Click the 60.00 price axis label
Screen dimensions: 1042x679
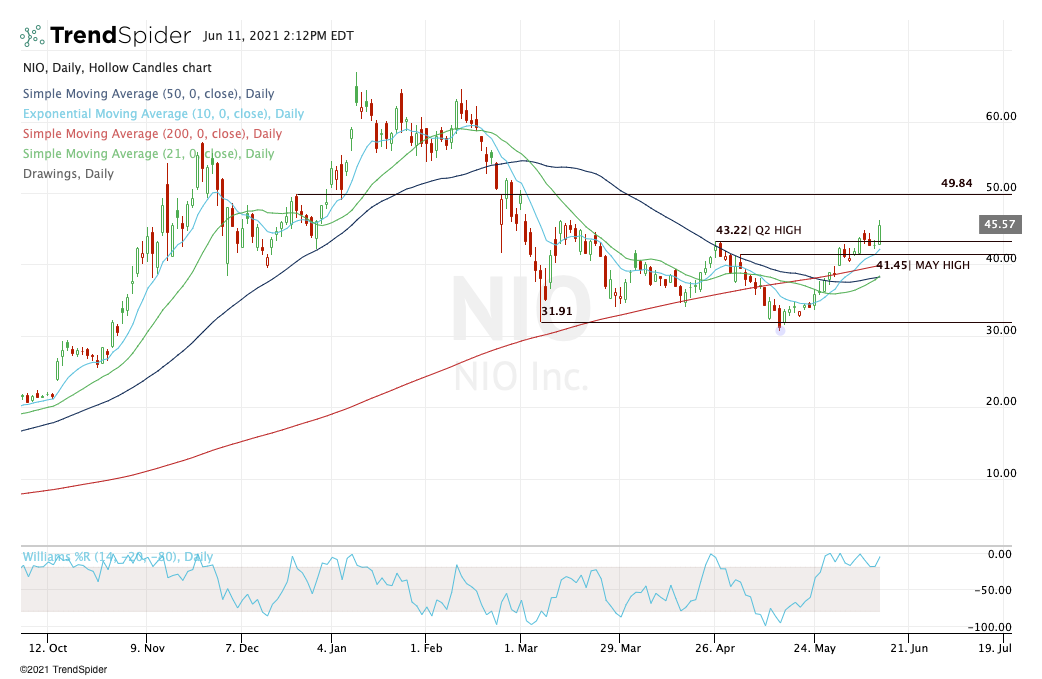point(1001,116)
